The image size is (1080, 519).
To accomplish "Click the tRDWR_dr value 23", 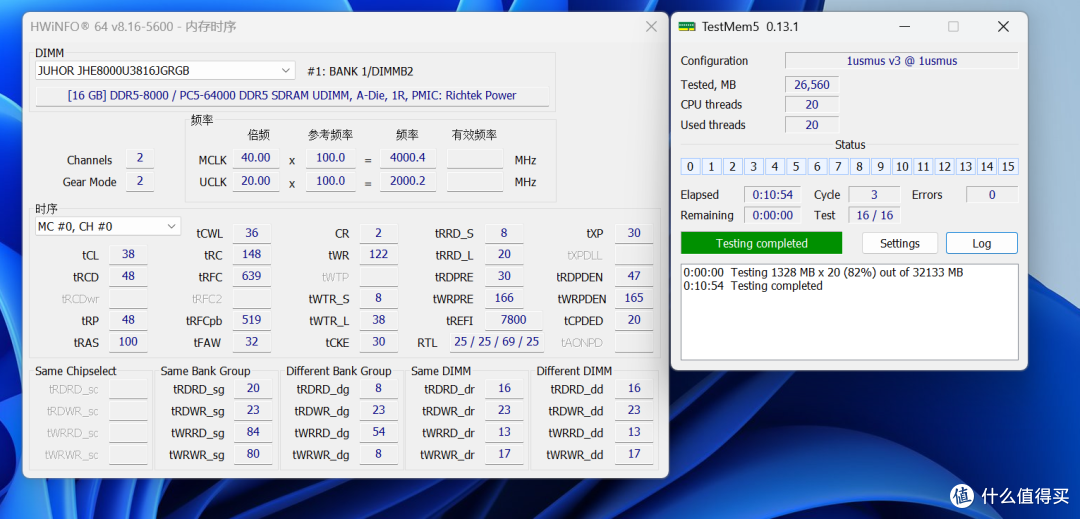I will pos(504,410).
